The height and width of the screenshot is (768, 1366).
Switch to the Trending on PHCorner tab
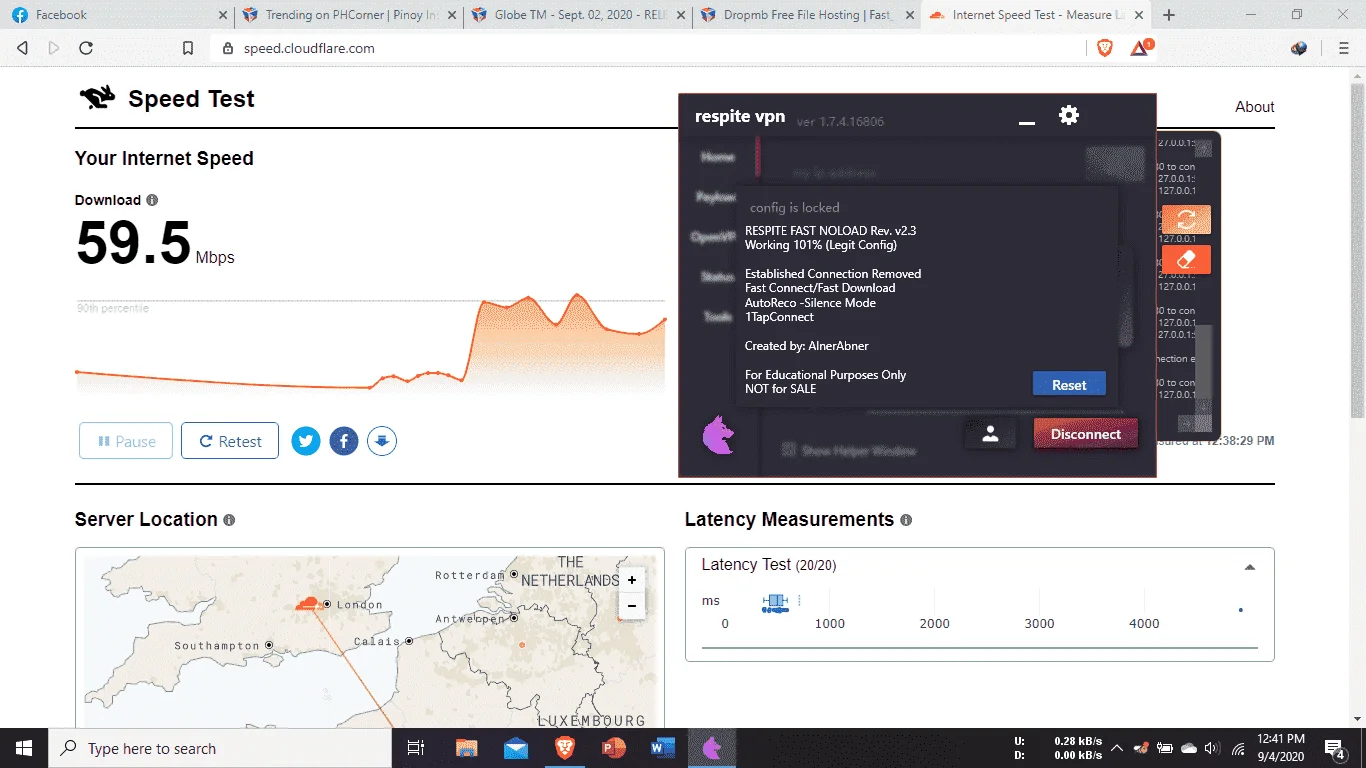pos(350,15)
